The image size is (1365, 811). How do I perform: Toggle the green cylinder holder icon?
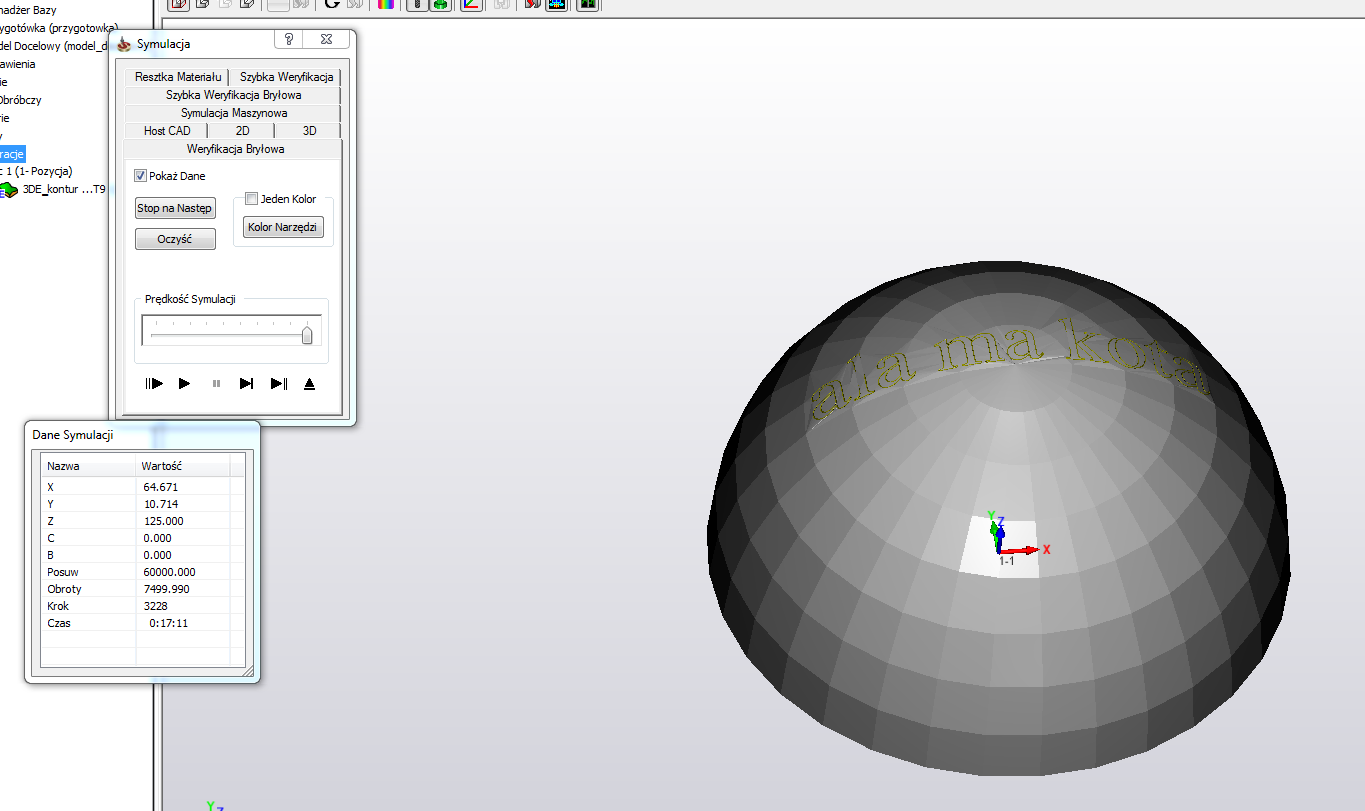[439, 4]
